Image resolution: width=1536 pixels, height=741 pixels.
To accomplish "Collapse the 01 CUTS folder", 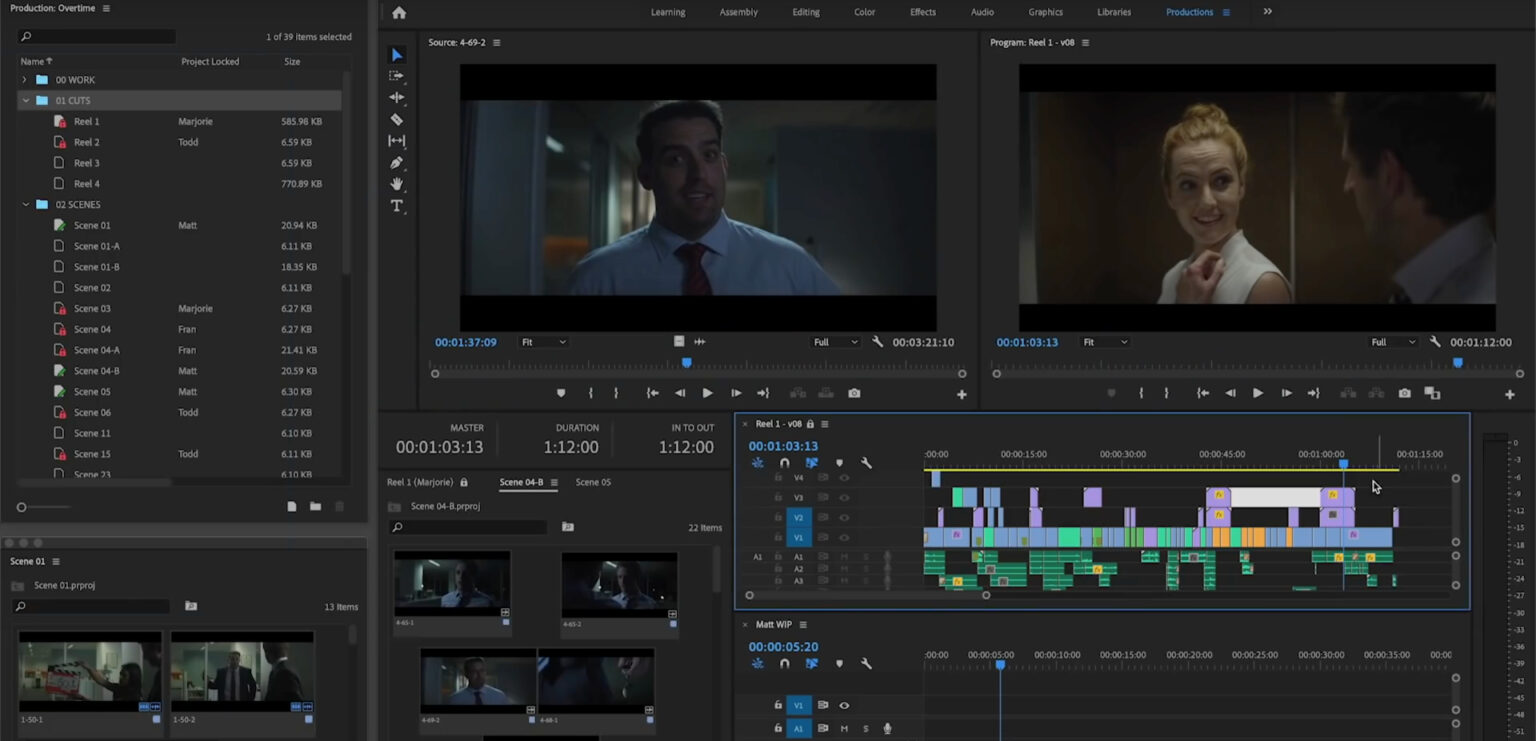I will [25, 101].
